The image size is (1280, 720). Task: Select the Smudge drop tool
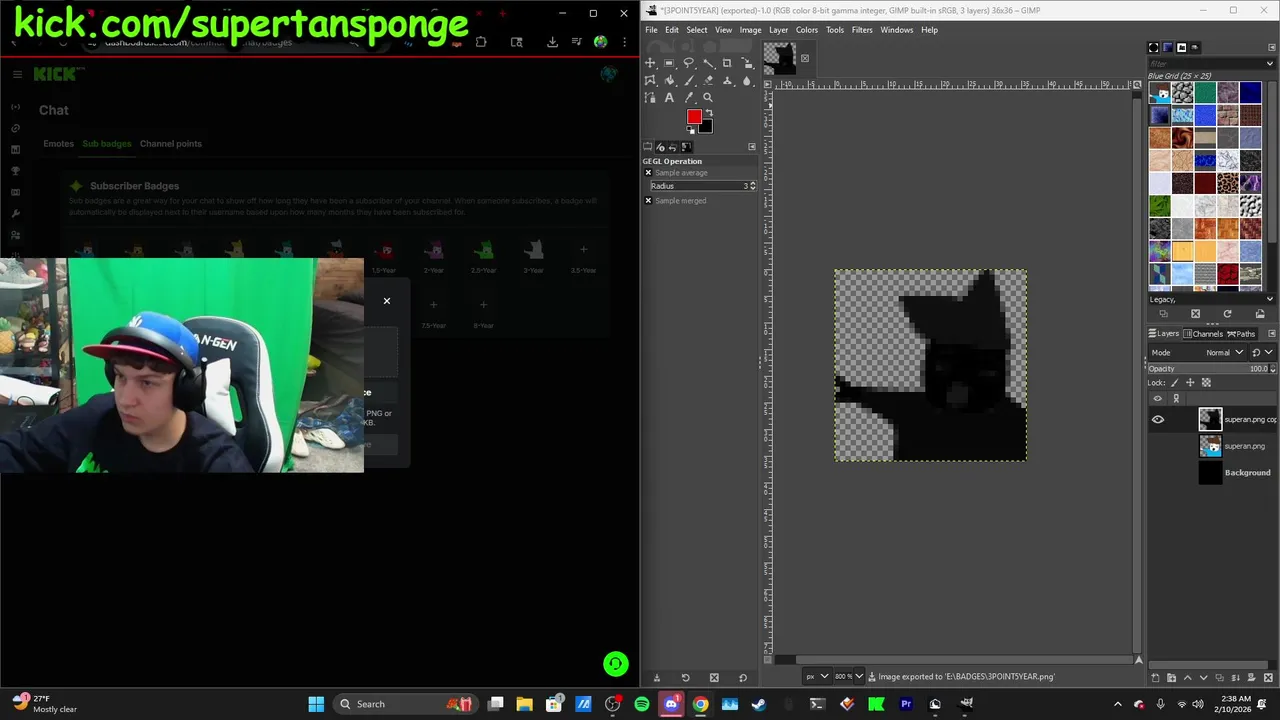(746, 80)
